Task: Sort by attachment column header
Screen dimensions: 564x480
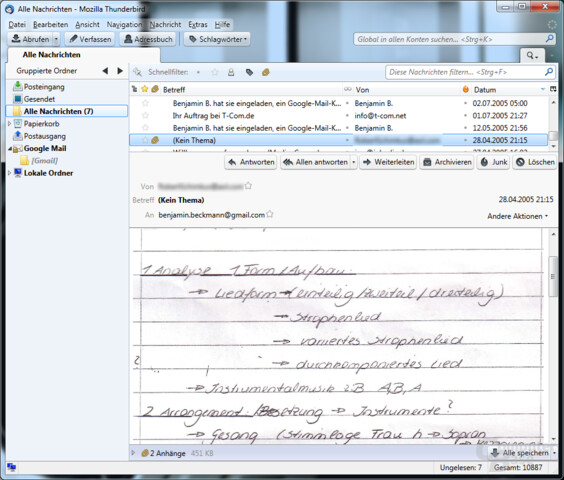Action: (155, 89)
